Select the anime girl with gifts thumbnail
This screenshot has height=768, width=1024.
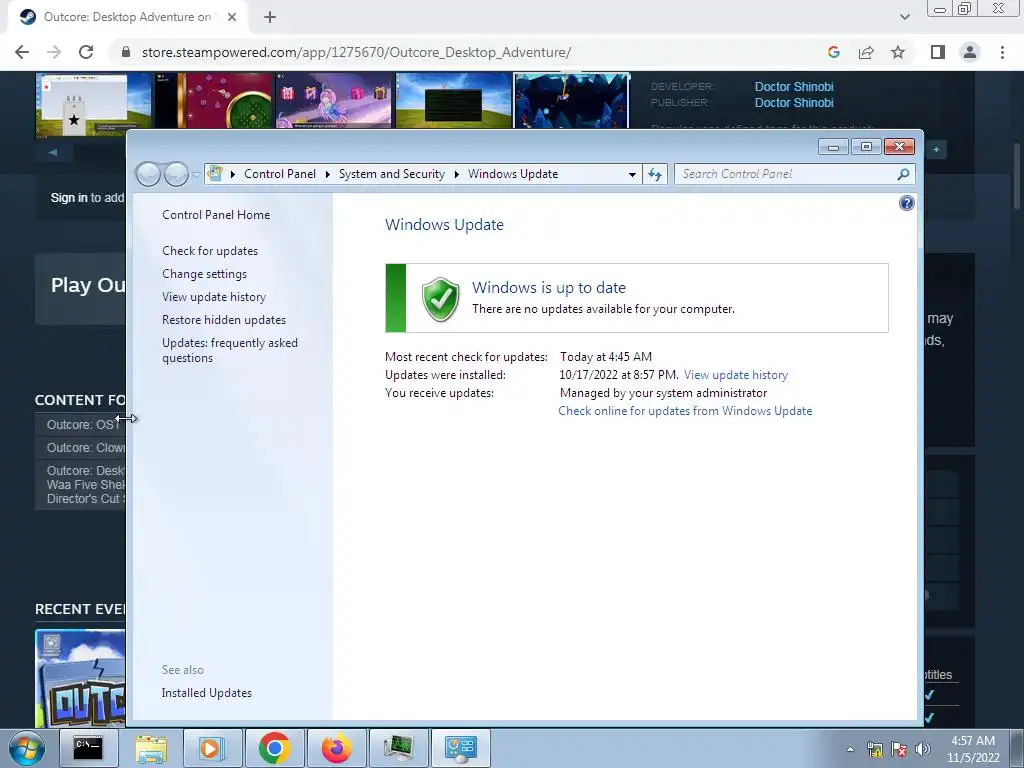click(x=334, y=101)
